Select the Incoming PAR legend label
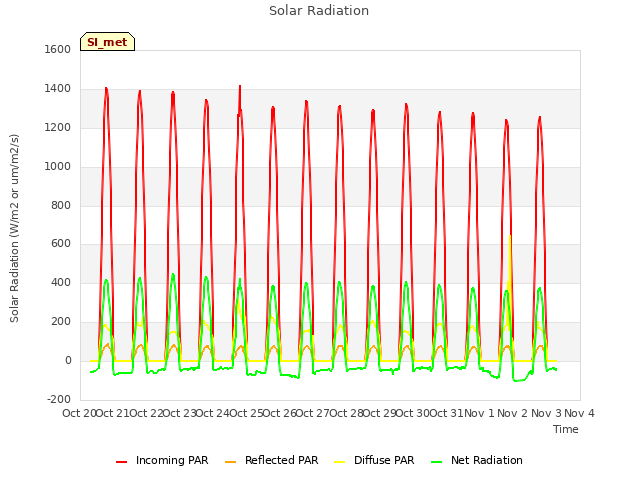The image size is (640, 480). [172, 460]
